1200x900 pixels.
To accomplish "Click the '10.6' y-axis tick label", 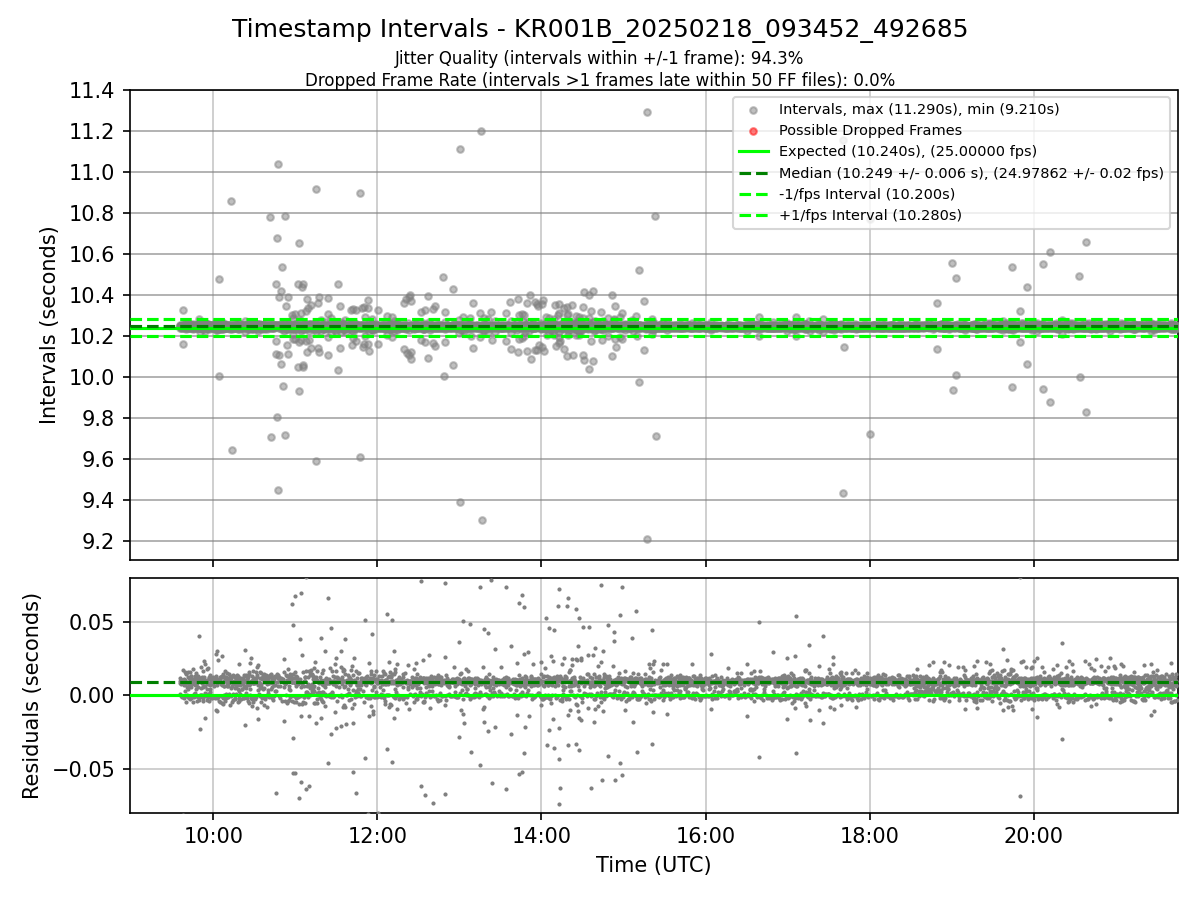I will [94, 255].
